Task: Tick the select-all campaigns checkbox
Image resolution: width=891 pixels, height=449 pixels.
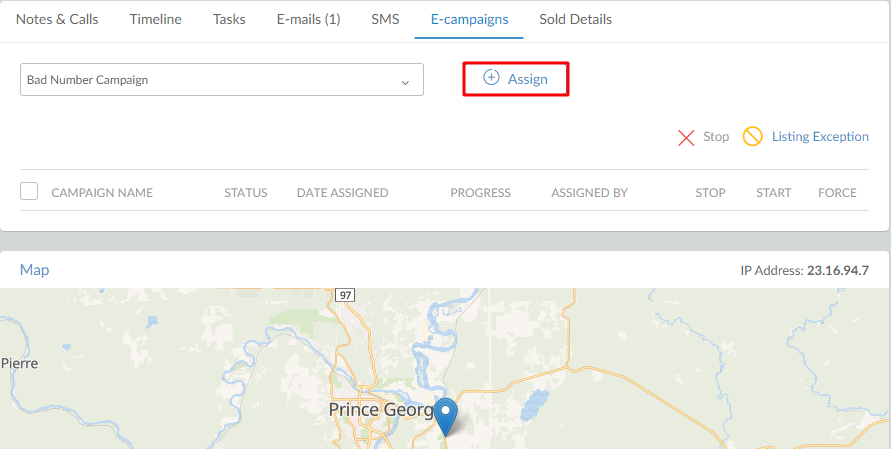Action: (29, 192)
